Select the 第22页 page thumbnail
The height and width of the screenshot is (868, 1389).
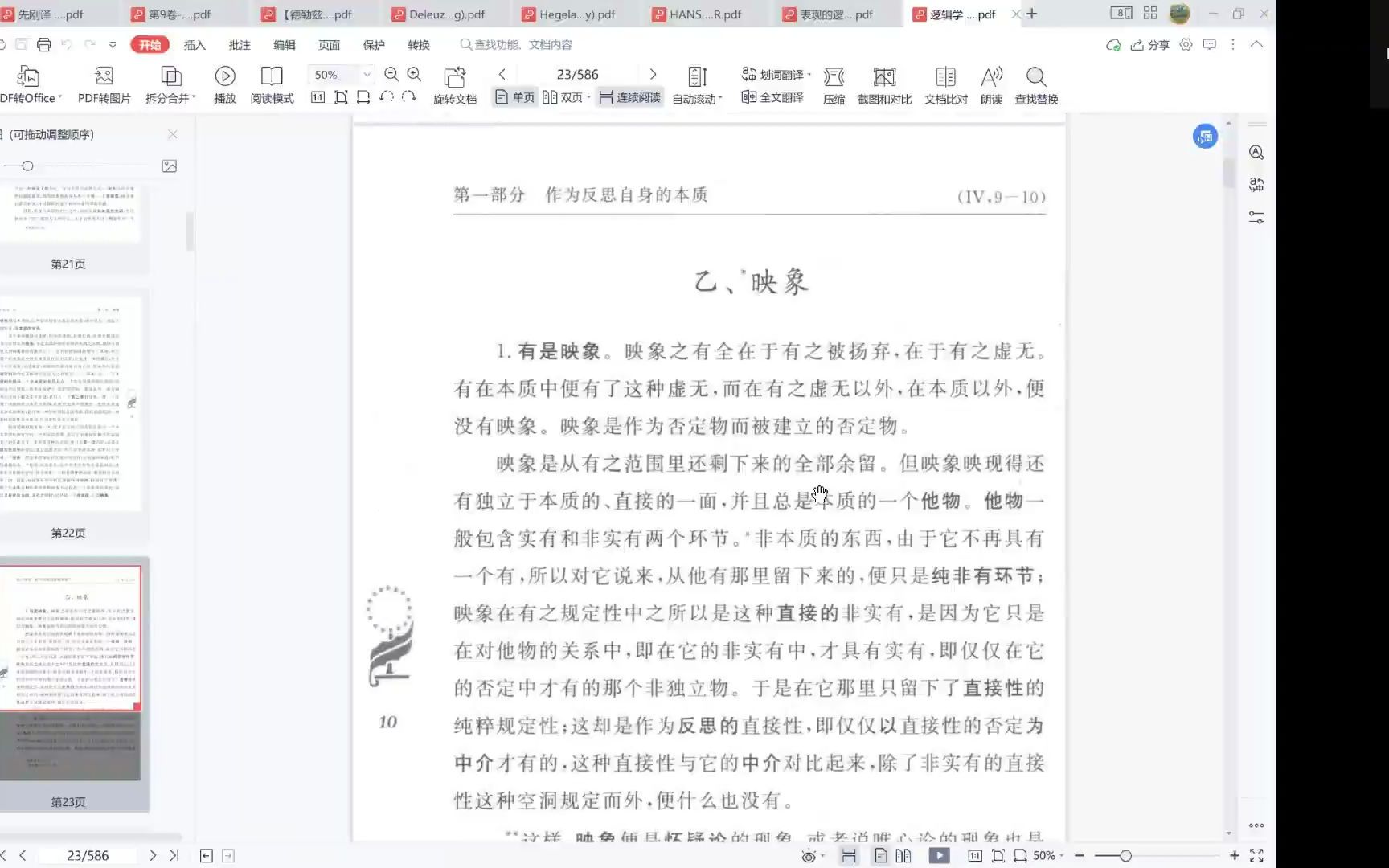[71, 404]
